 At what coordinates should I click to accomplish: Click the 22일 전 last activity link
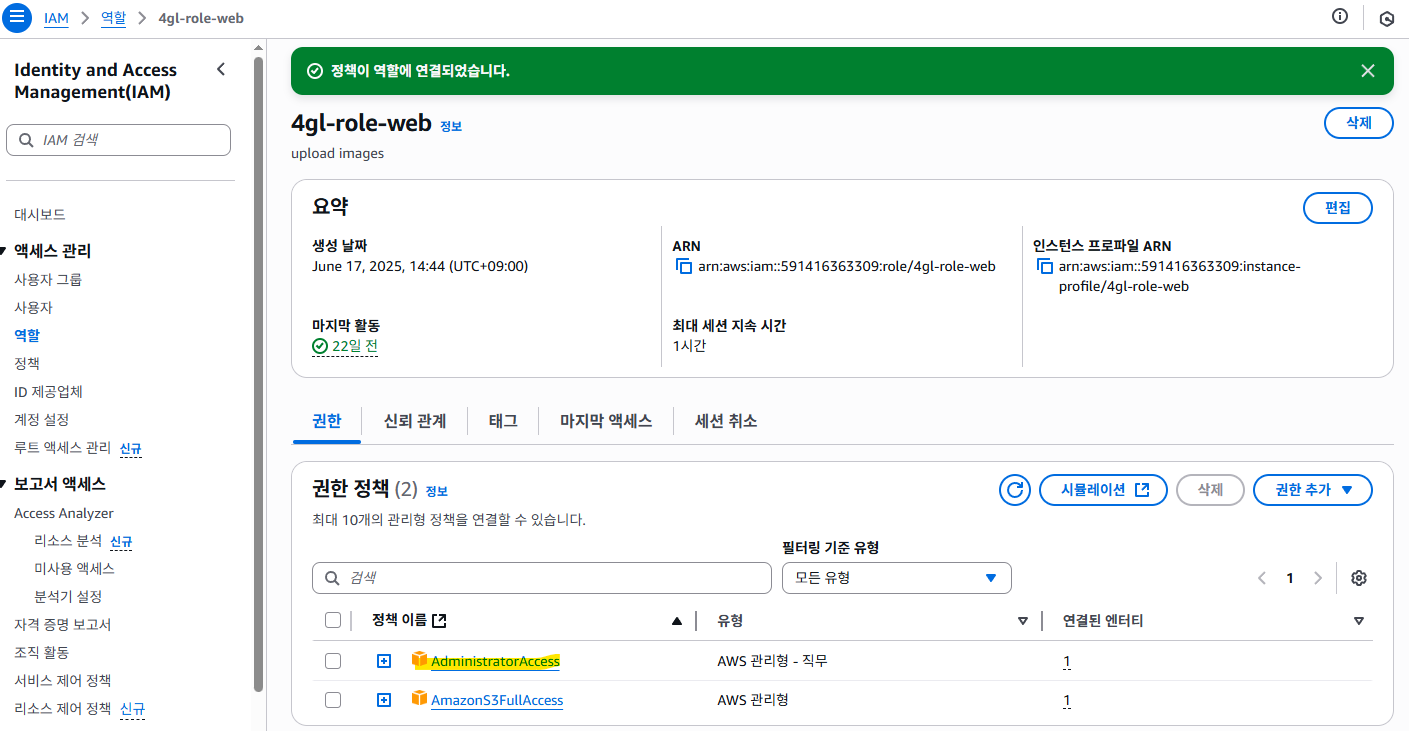coord(355,346)
